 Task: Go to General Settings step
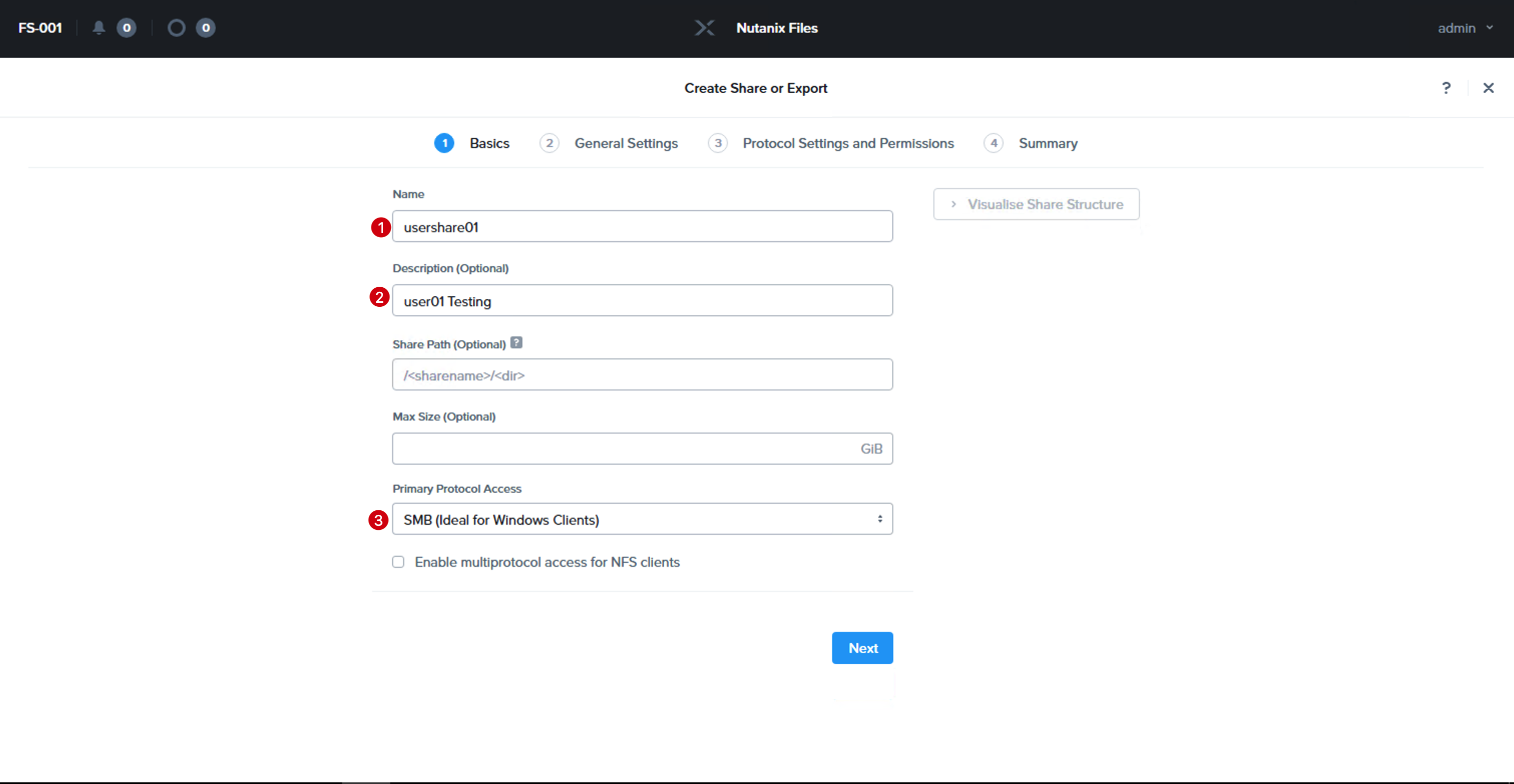click(x=626, y=143)
